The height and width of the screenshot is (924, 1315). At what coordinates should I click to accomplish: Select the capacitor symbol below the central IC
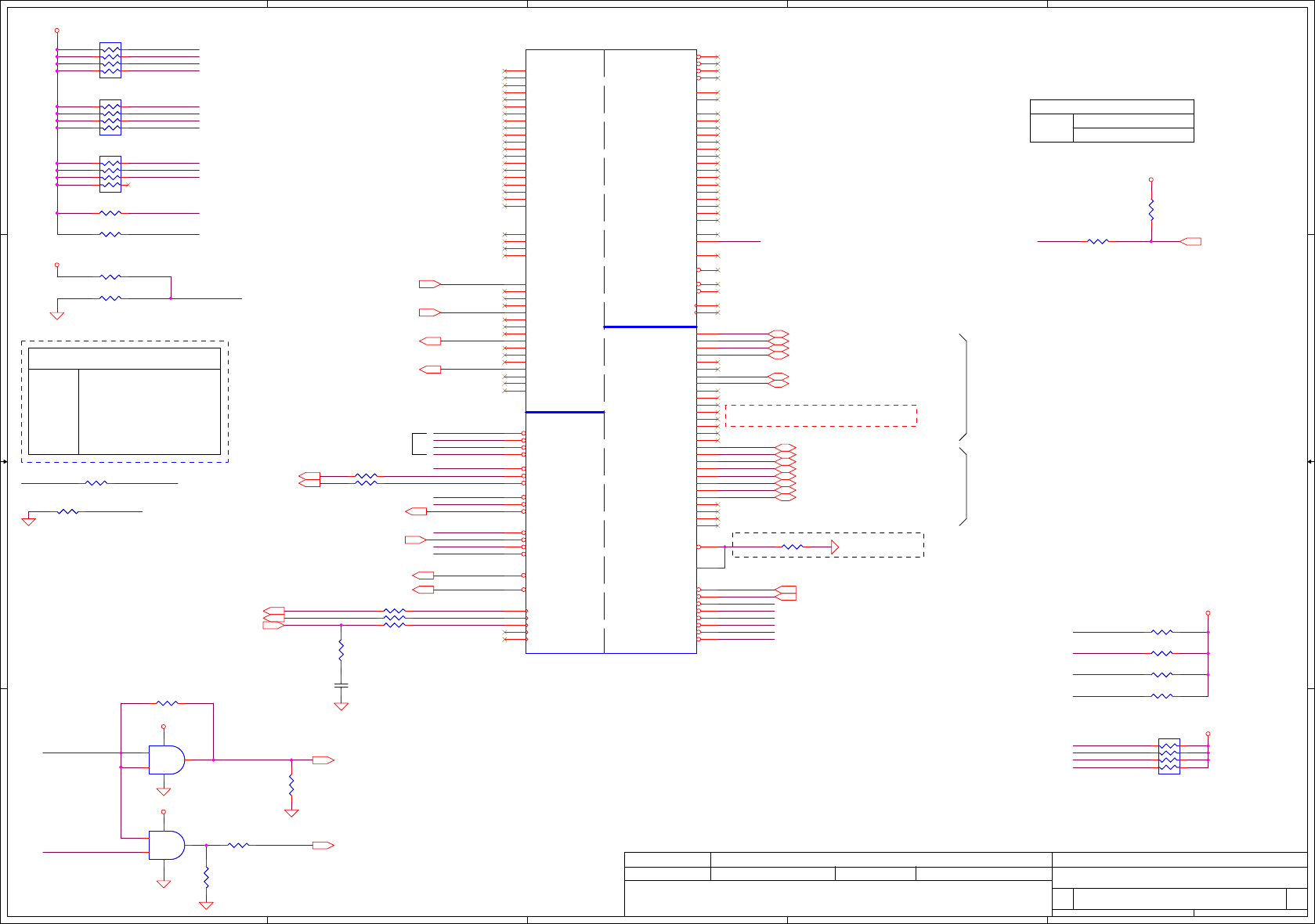(x=341, y=685)
